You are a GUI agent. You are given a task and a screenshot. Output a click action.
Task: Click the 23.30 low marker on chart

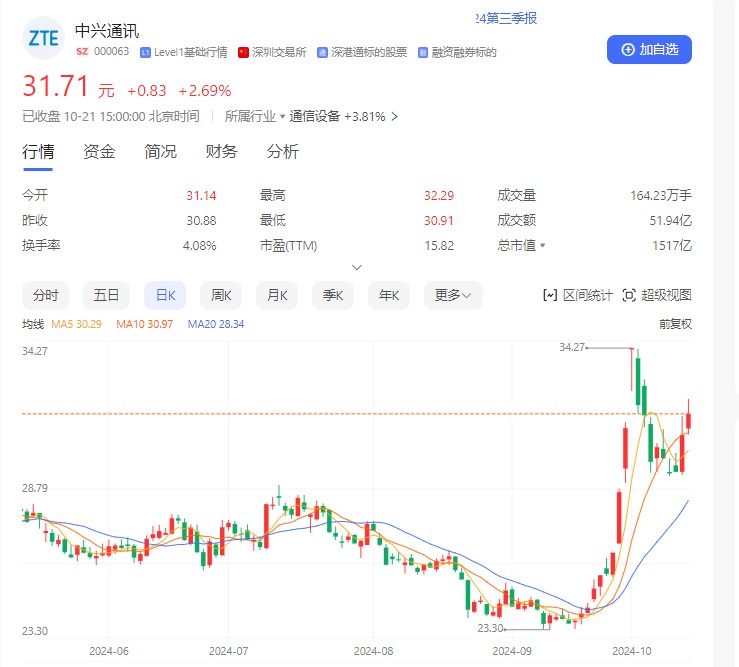point(490,628)
